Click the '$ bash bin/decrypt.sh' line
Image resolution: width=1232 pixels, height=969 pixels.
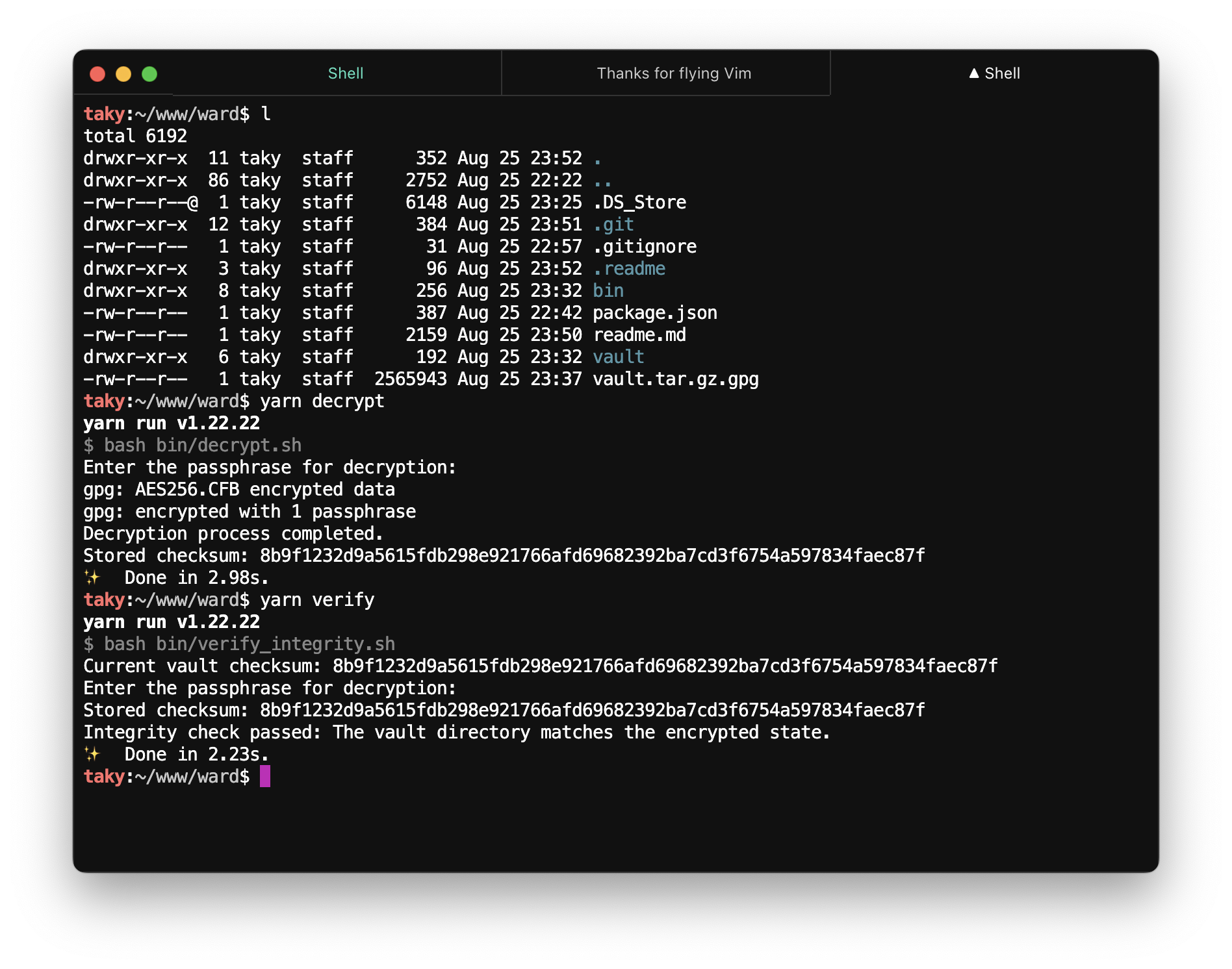point(192,445)
